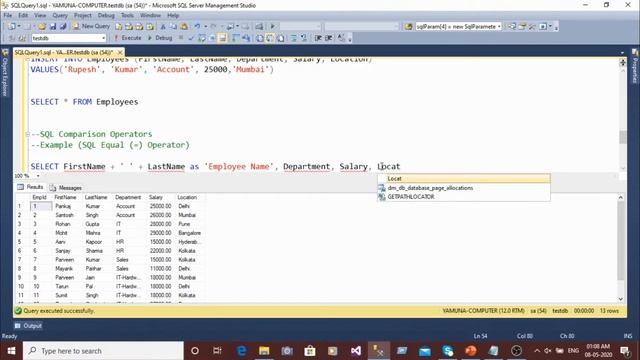This screenshot has height=360, width=640.
Task: Click the Open File folder icon
Action: (42, 27)
